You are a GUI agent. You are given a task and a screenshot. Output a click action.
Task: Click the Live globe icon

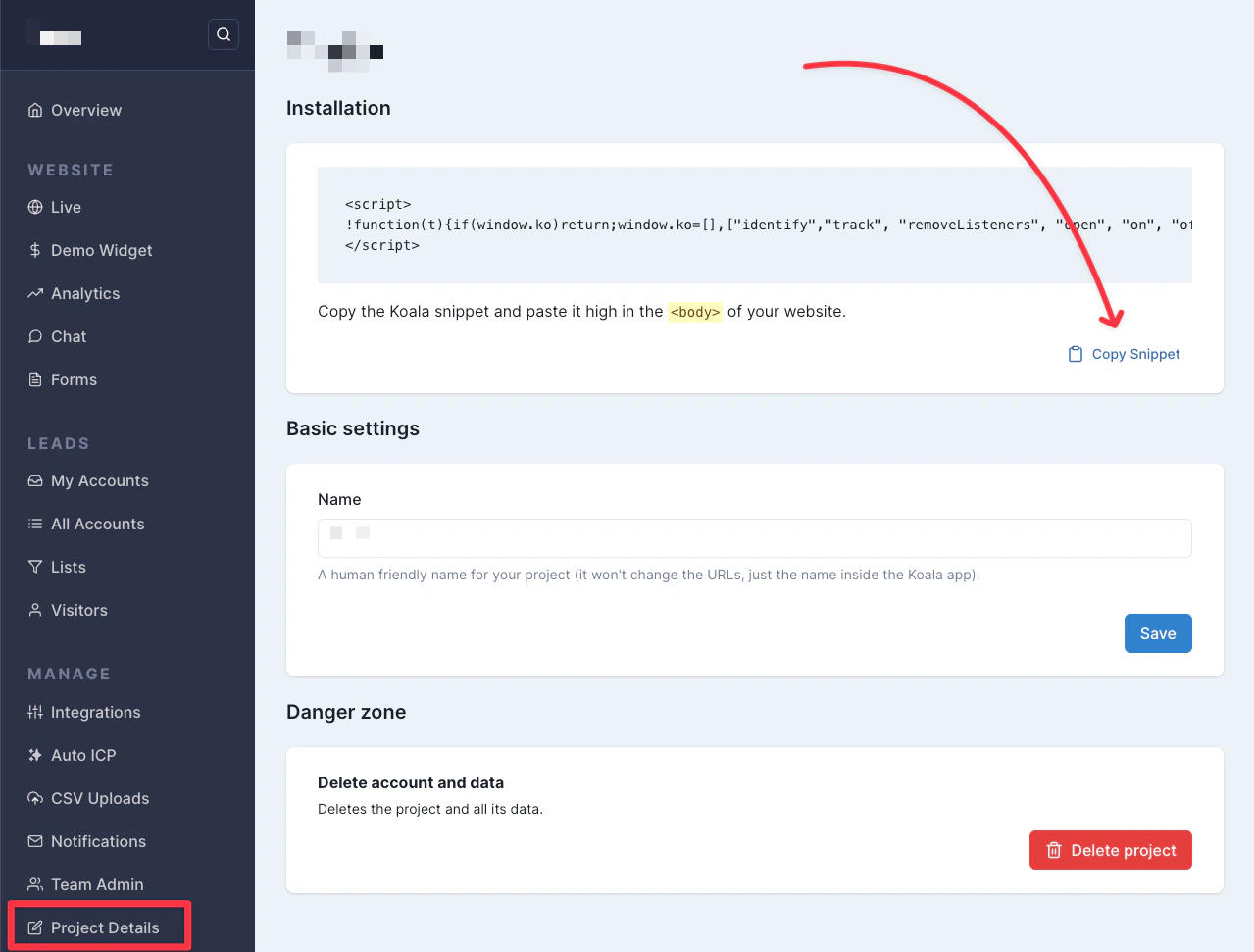tap(35, 207)
